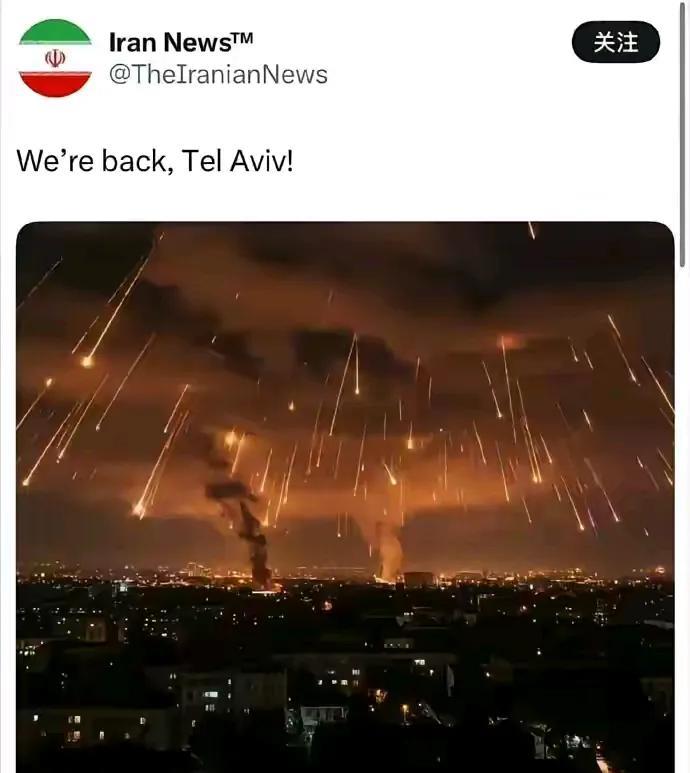The image size is (690, 773).
Task: Open the attached night sky photo
Action: click(345, 497)
